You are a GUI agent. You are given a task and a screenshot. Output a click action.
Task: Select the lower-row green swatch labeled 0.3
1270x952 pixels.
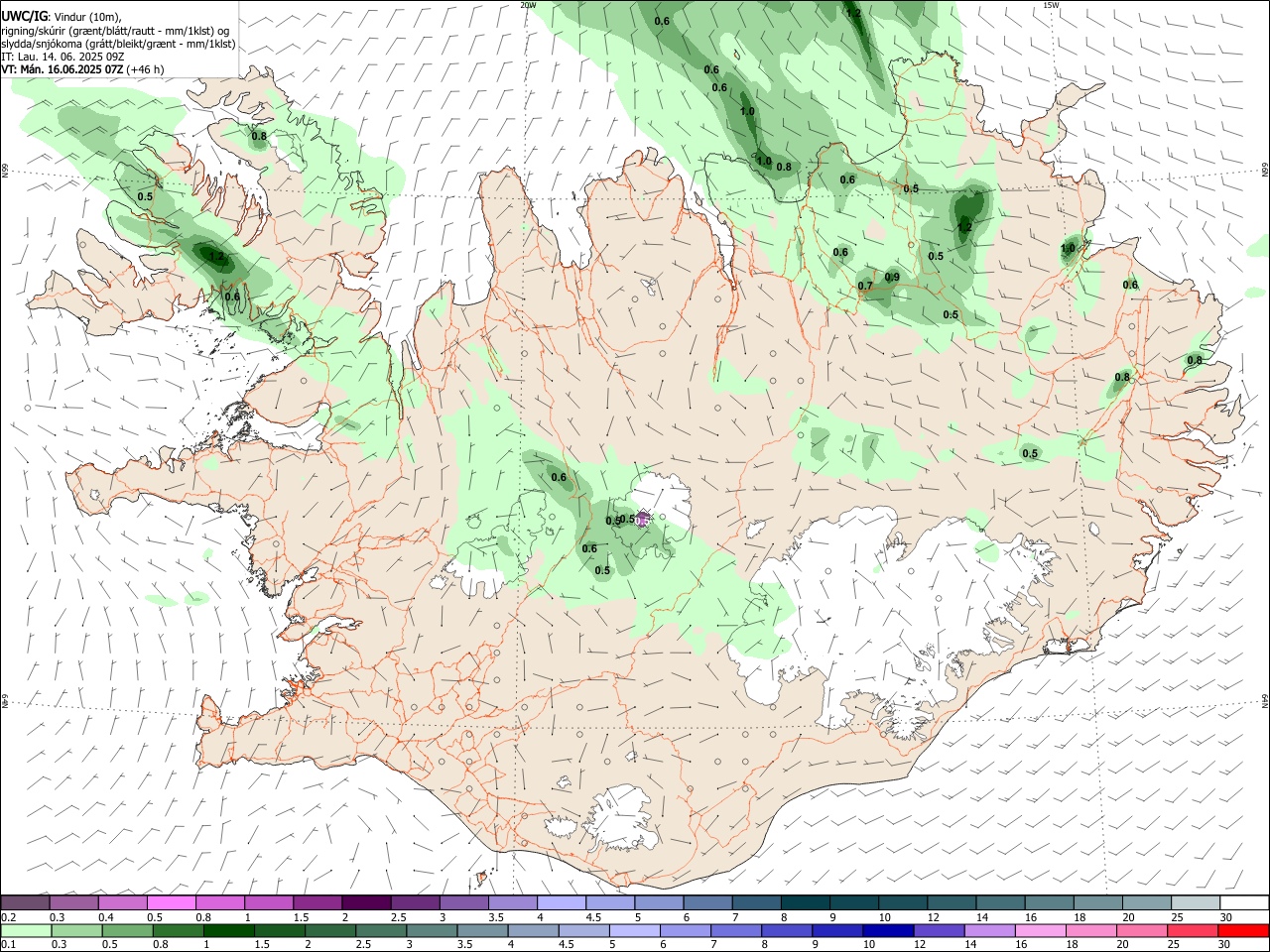(74, 930)
